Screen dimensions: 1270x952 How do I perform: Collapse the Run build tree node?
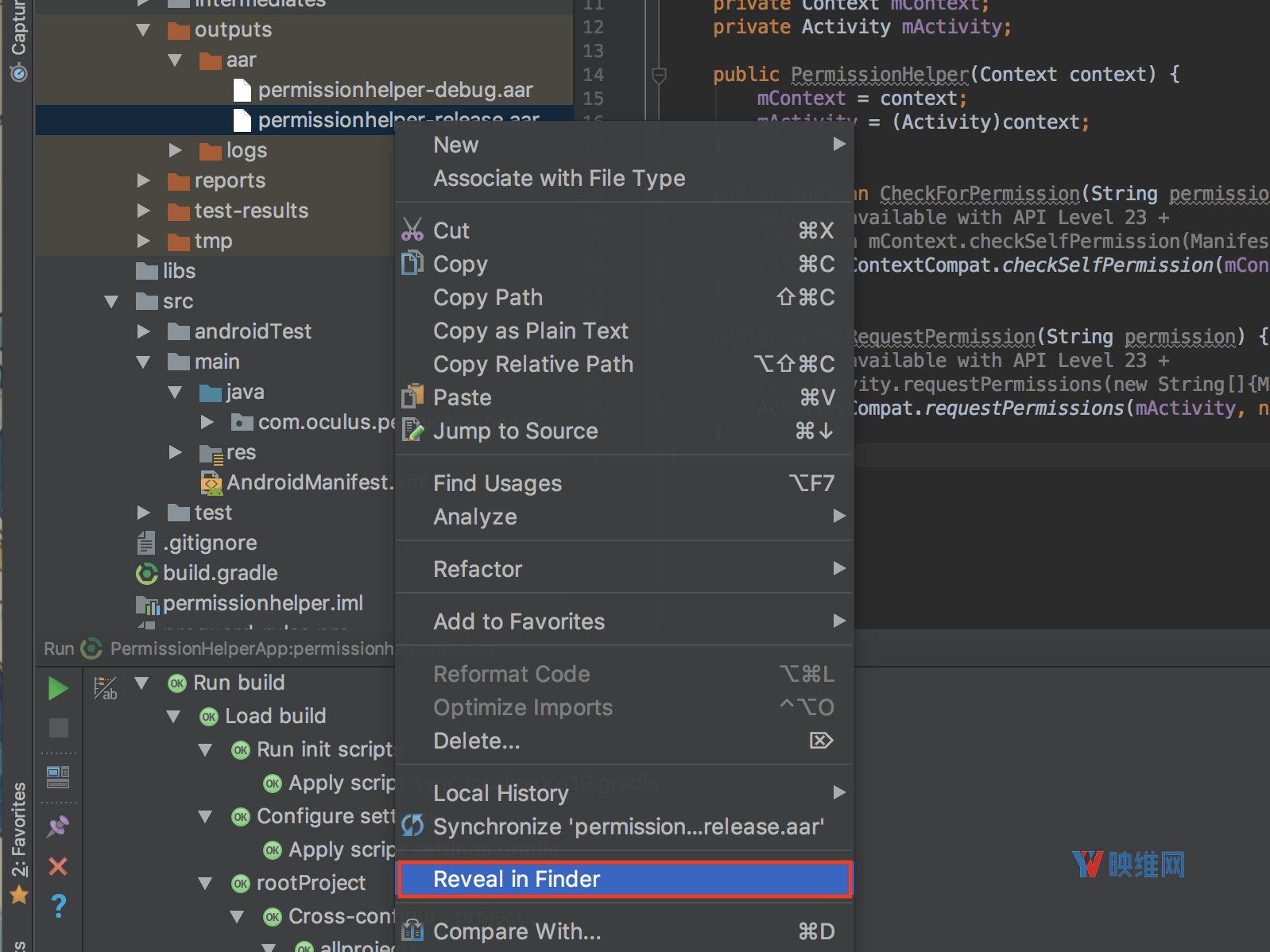pyautogui.click(x=142, y=683)
